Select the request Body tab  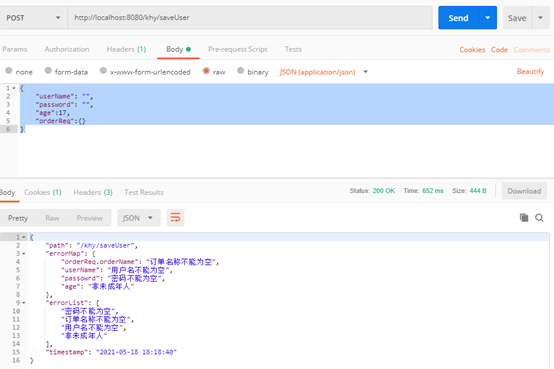point(178,49)
